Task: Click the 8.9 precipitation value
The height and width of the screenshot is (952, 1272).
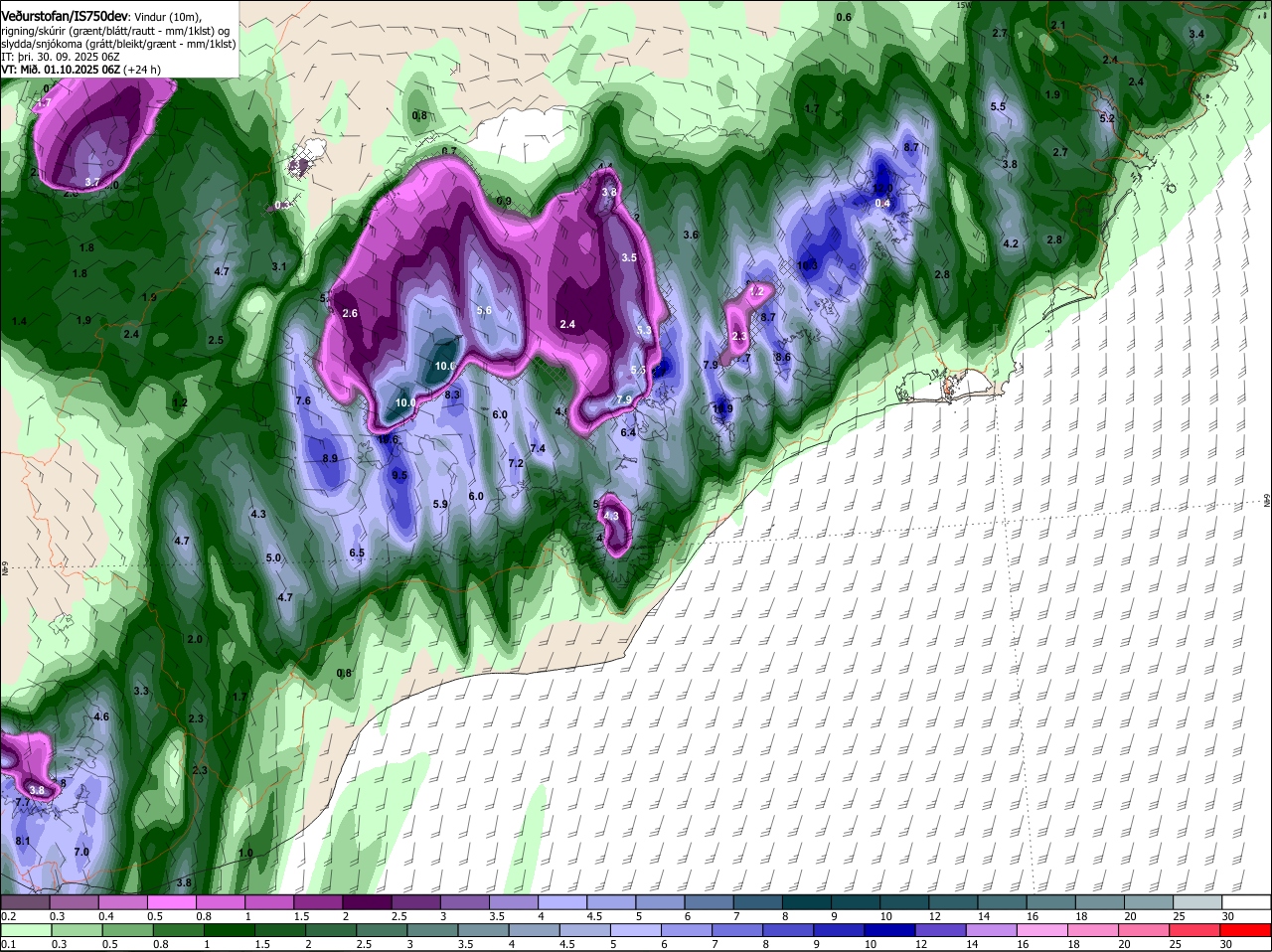Action: coord(331,458)
